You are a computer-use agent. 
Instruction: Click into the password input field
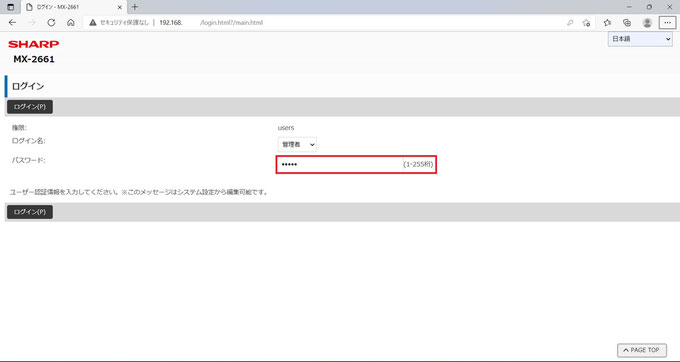340,164
